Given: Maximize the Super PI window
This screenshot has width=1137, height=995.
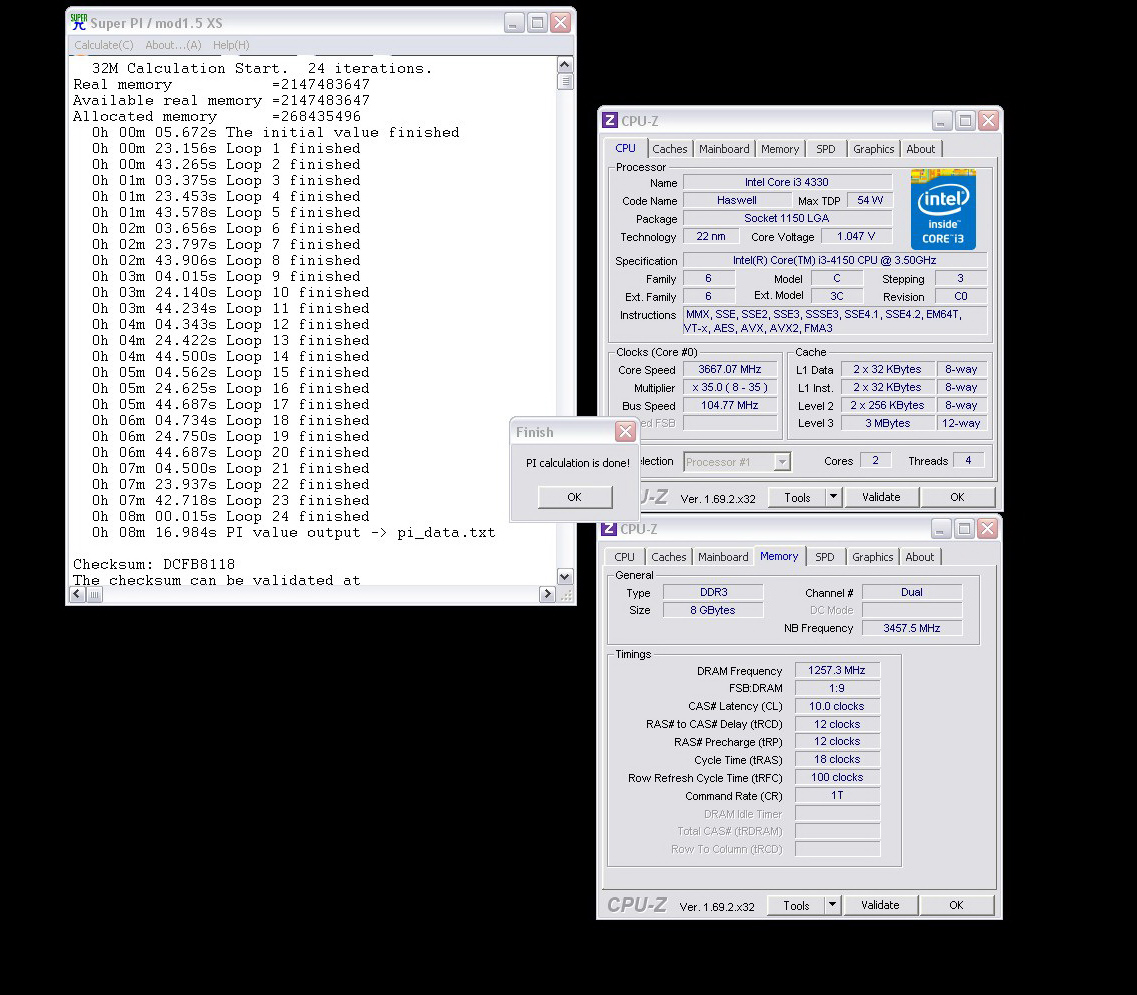Looking at the screenshot, I should [x=537, y=22].
